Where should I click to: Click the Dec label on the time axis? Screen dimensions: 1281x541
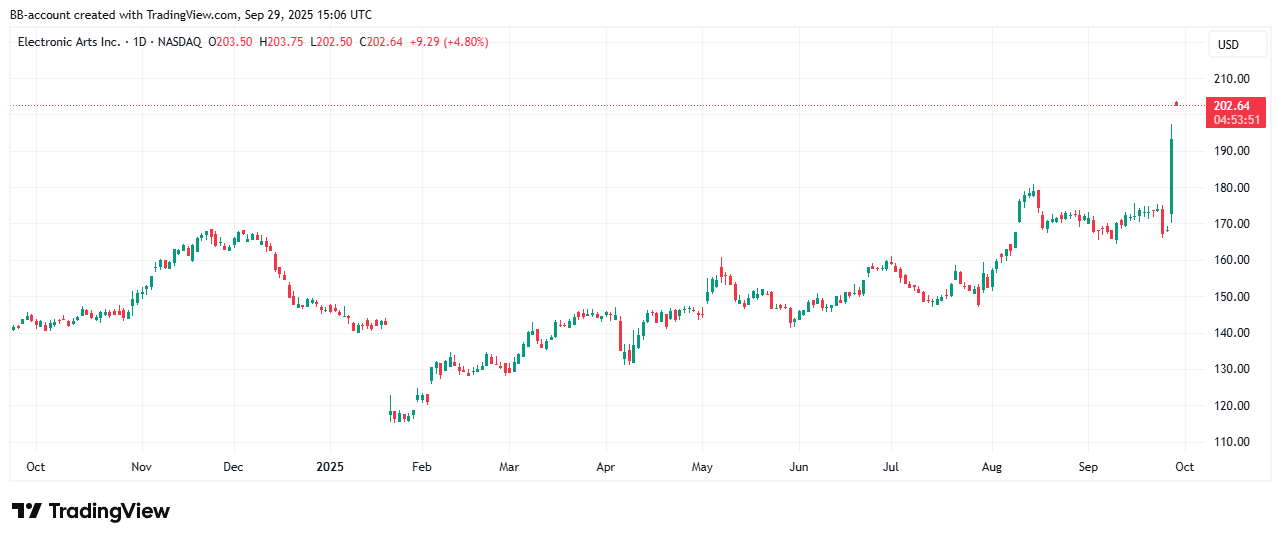(234, 467)
